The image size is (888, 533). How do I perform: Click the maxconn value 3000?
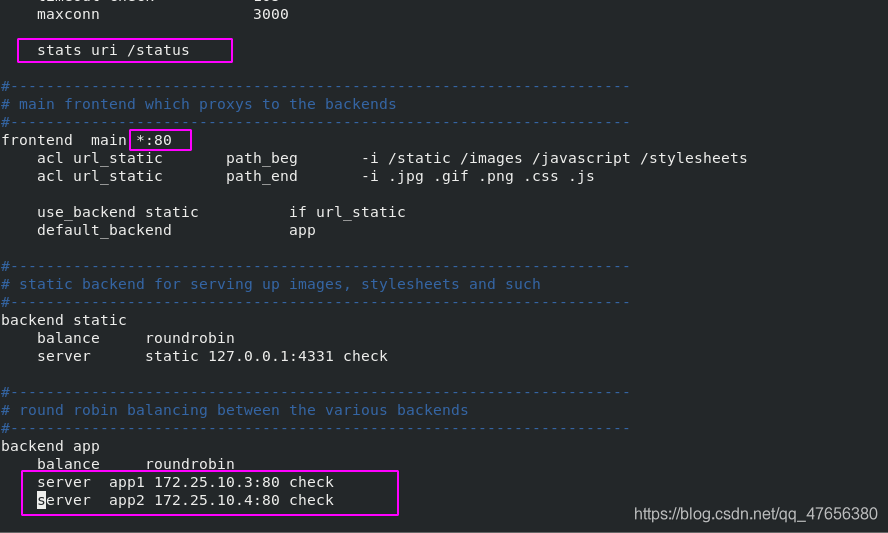271,14
